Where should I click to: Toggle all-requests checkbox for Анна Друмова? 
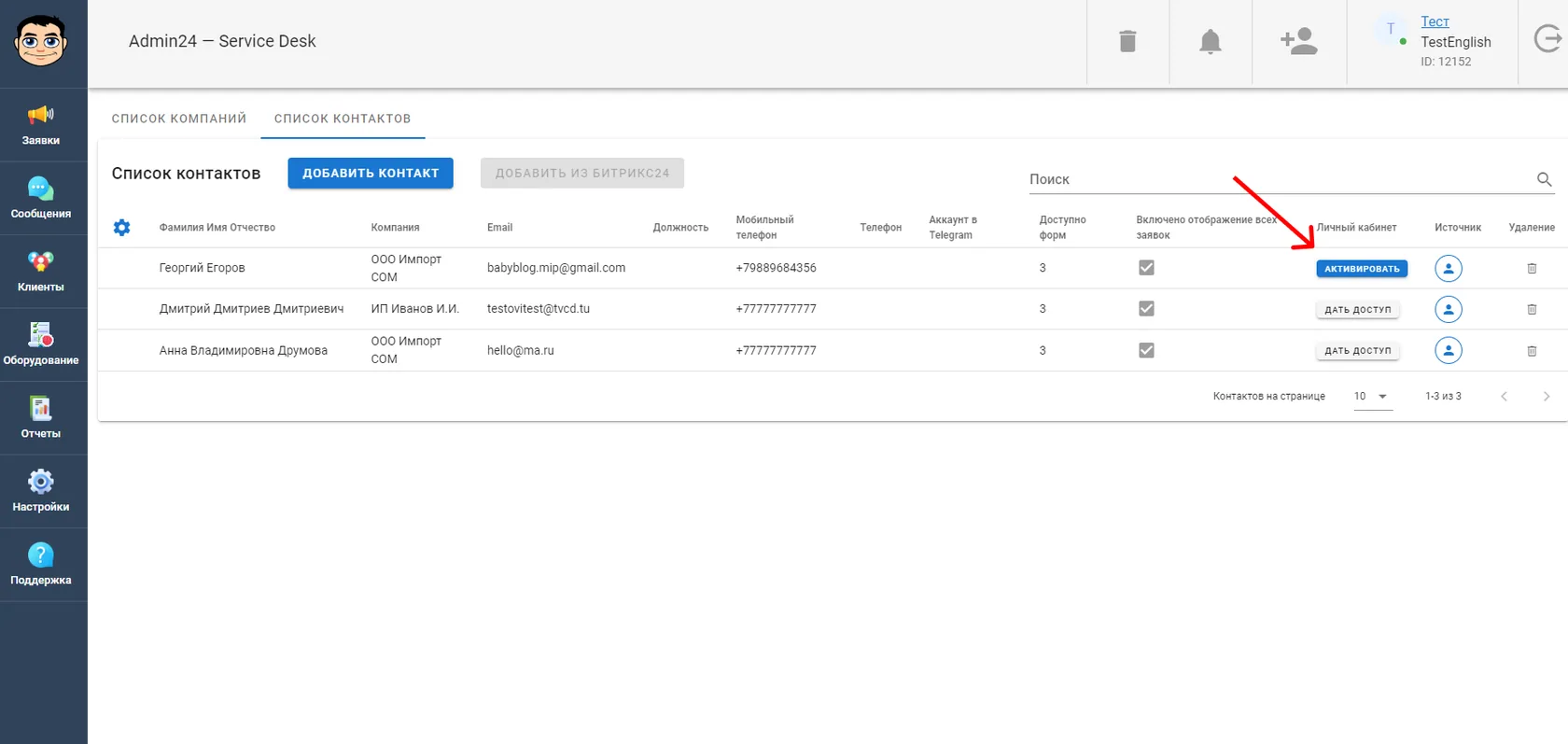point(1146,350)
